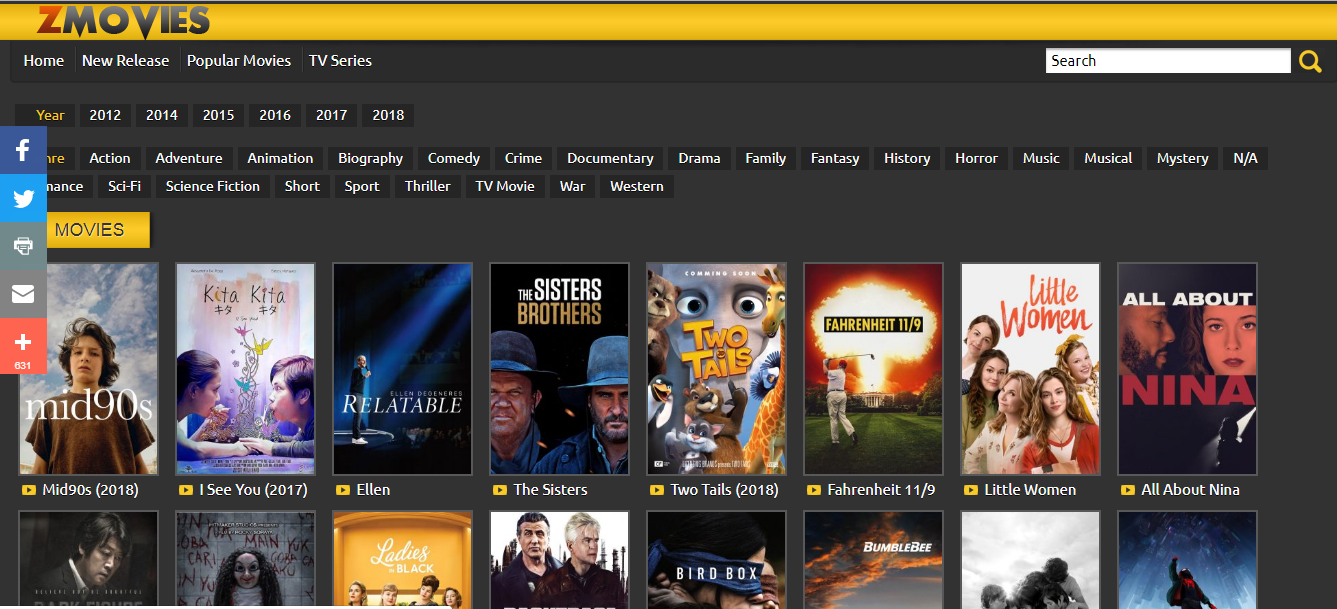Click the play icon beside Two Tails (2018)

tap(657, 490)
